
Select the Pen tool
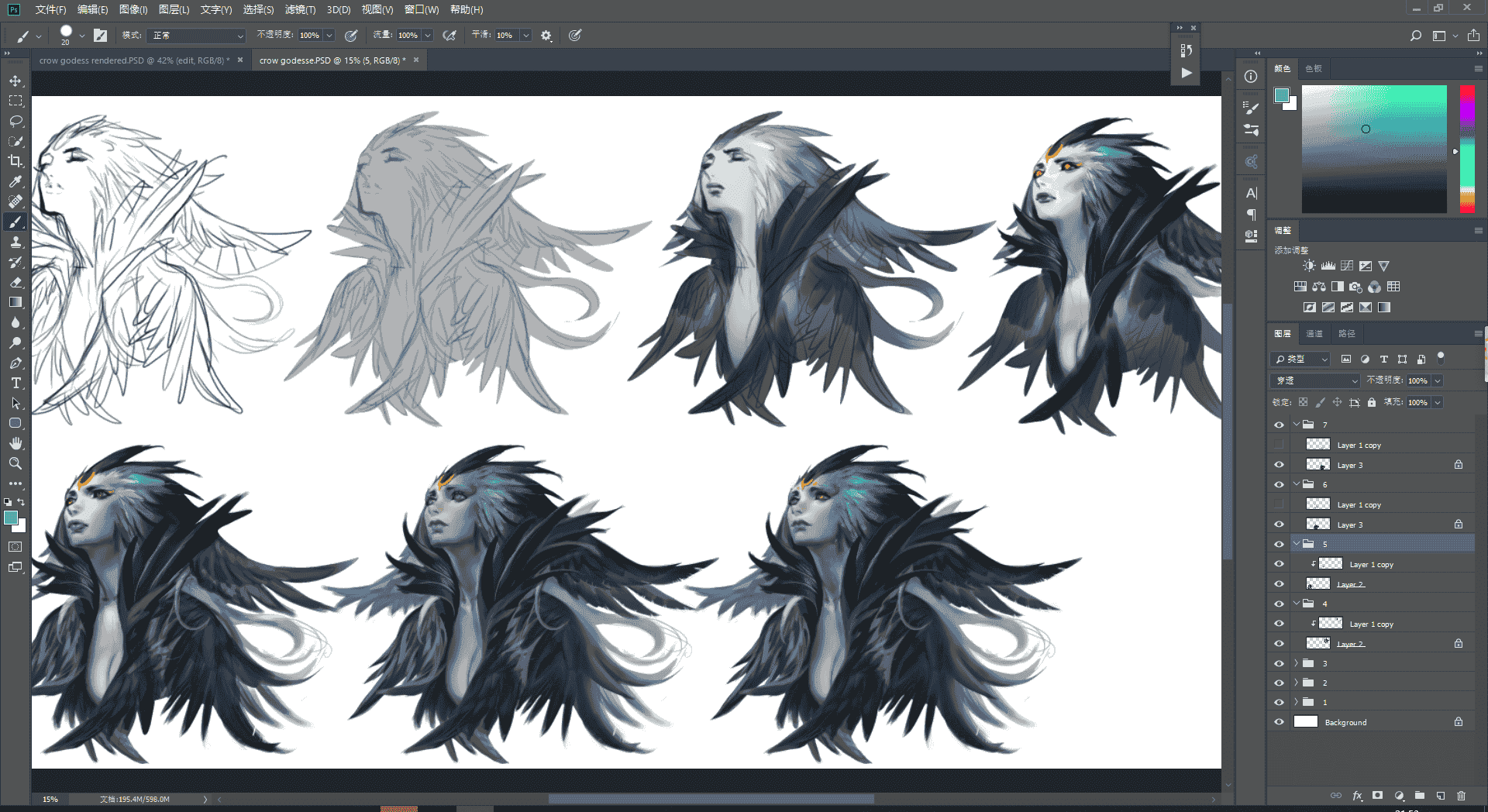coord(15,363)
